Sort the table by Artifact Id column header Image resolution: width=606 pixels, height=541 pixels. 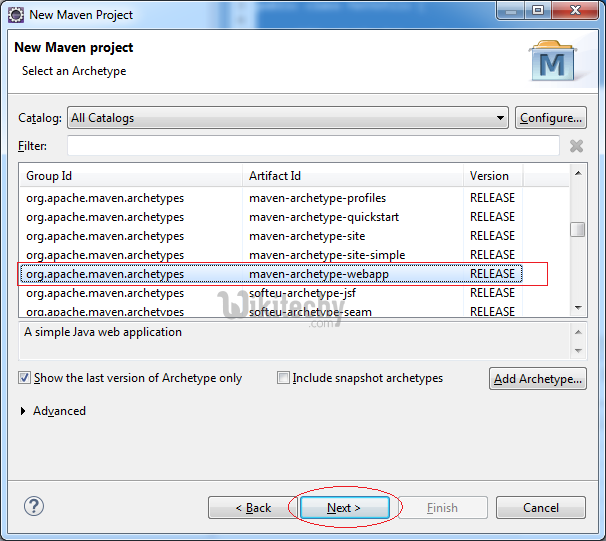(354, 176)
